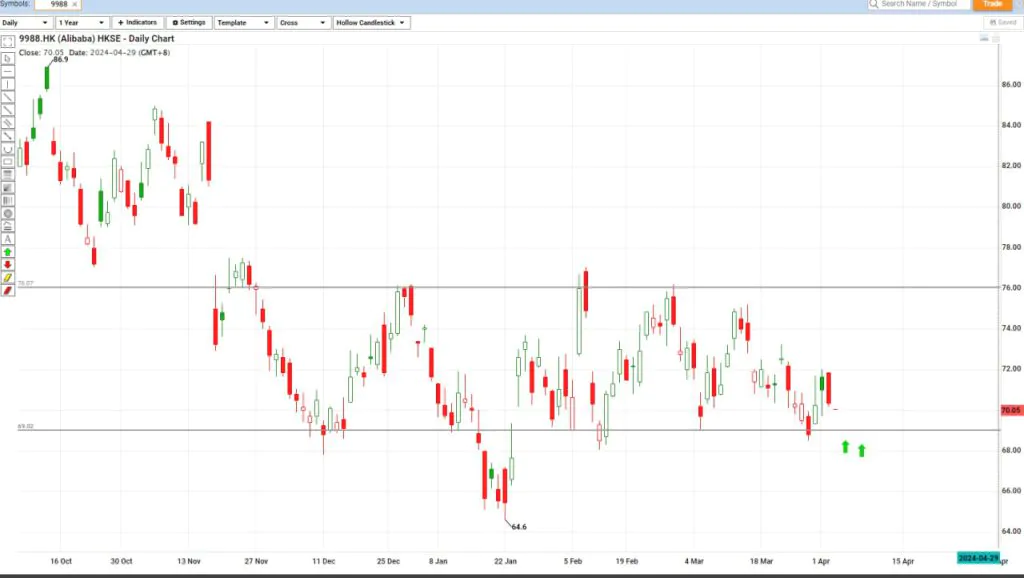1024x578 pixels.
Task: Select the rectangle drawing tool
Action: tap(8, 161)
